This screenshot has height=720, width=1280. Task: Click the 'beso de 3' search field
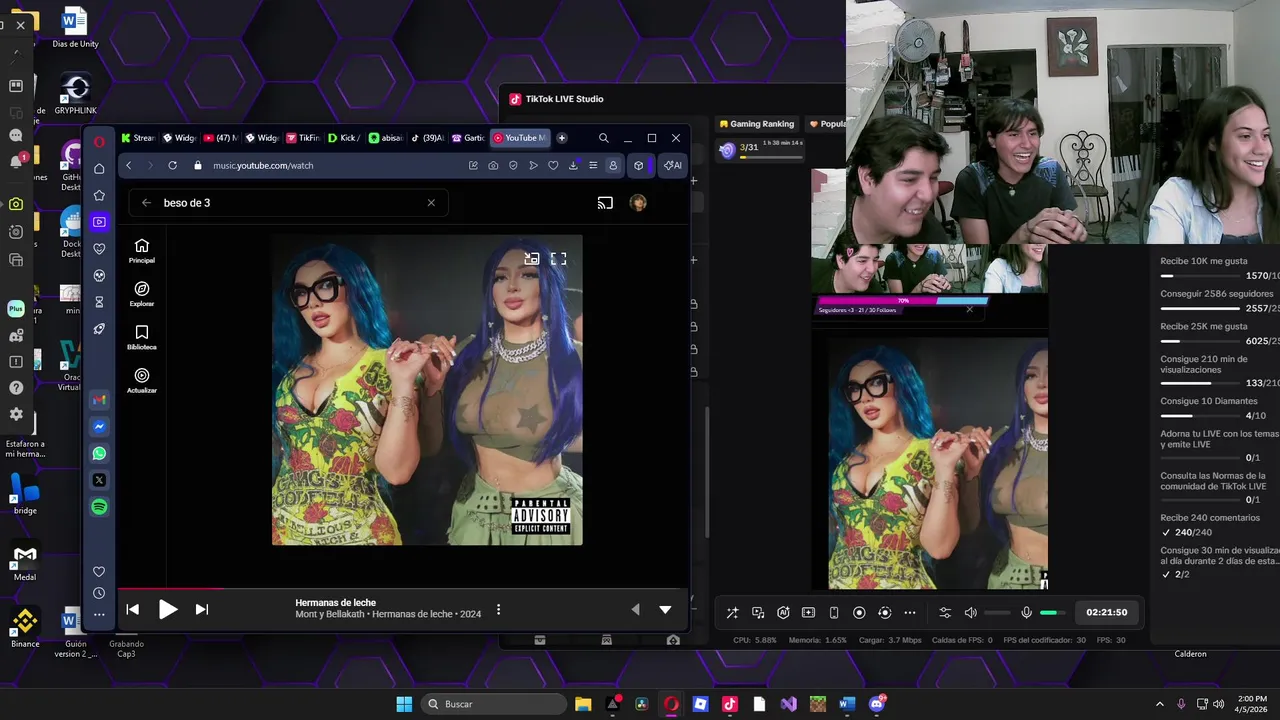click(x=289, y=203)
